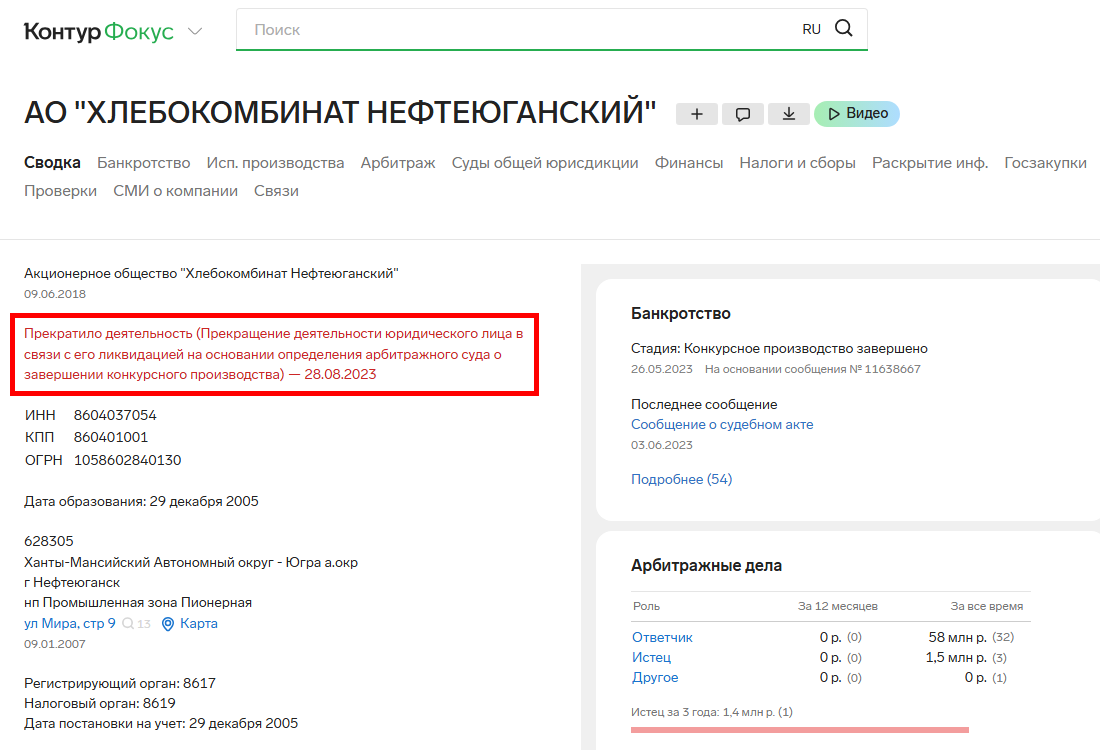Switch to the Госзакупки tab
Viewport: 1100px width, 750px height.
(1045, 163)
